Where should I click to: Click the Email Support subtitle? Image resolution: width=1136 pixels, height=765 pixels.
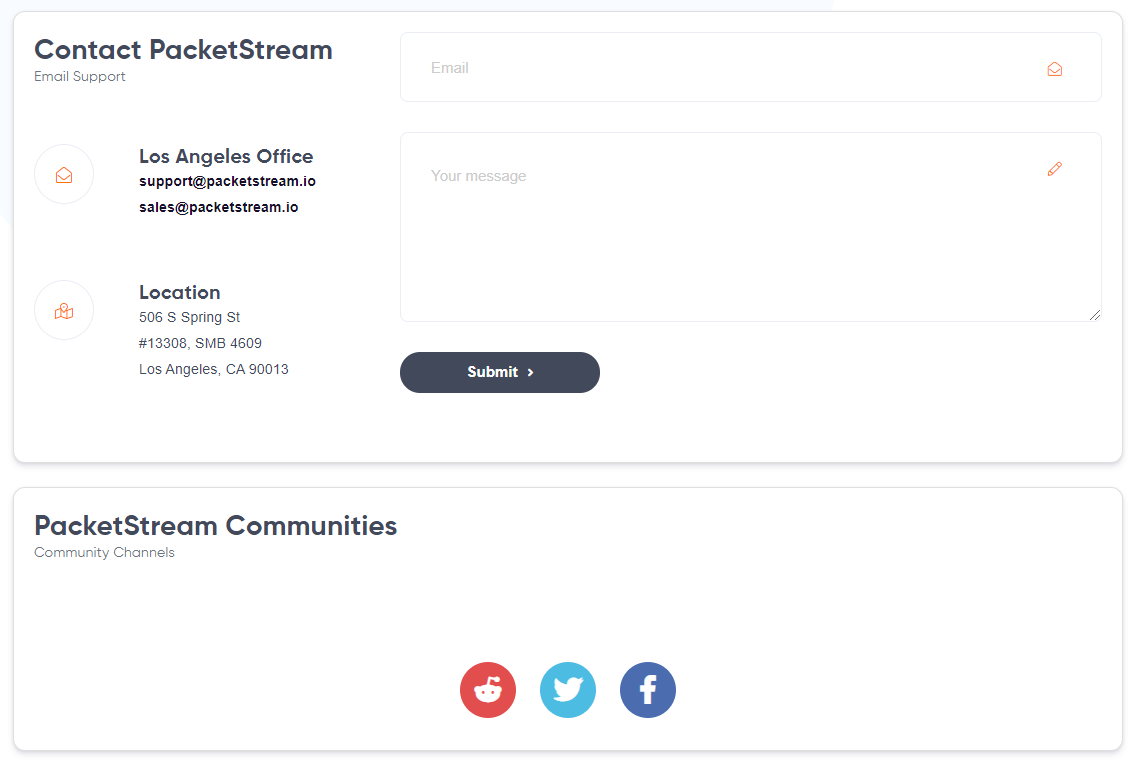click(80, 76)
